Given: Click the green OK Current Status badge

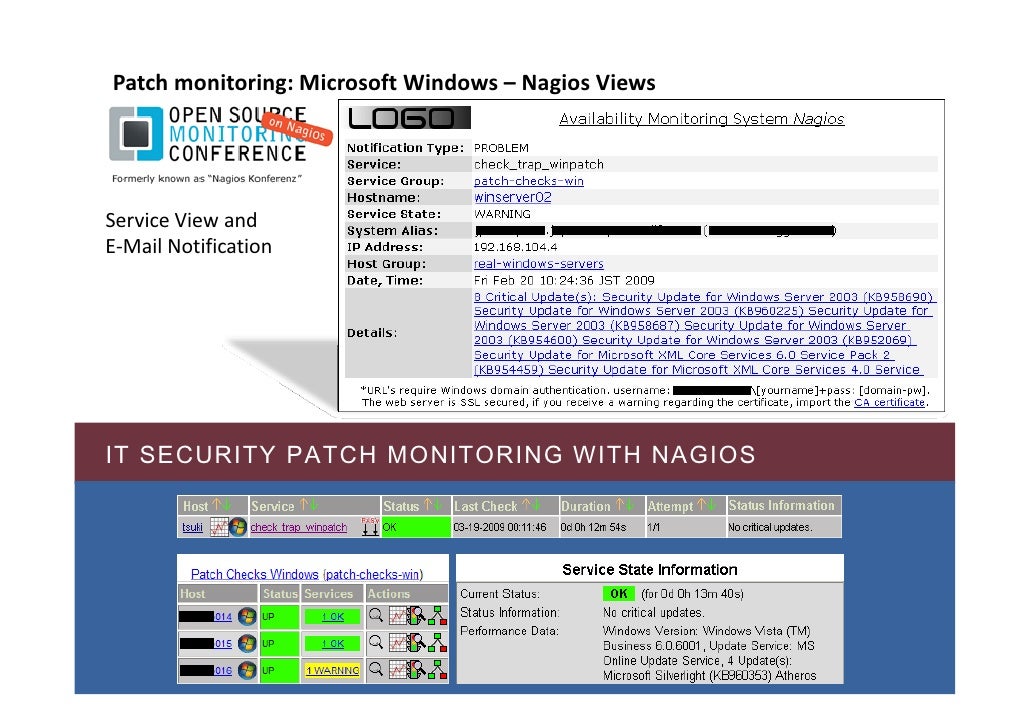Looking at the screenshot, I should 619,593.
